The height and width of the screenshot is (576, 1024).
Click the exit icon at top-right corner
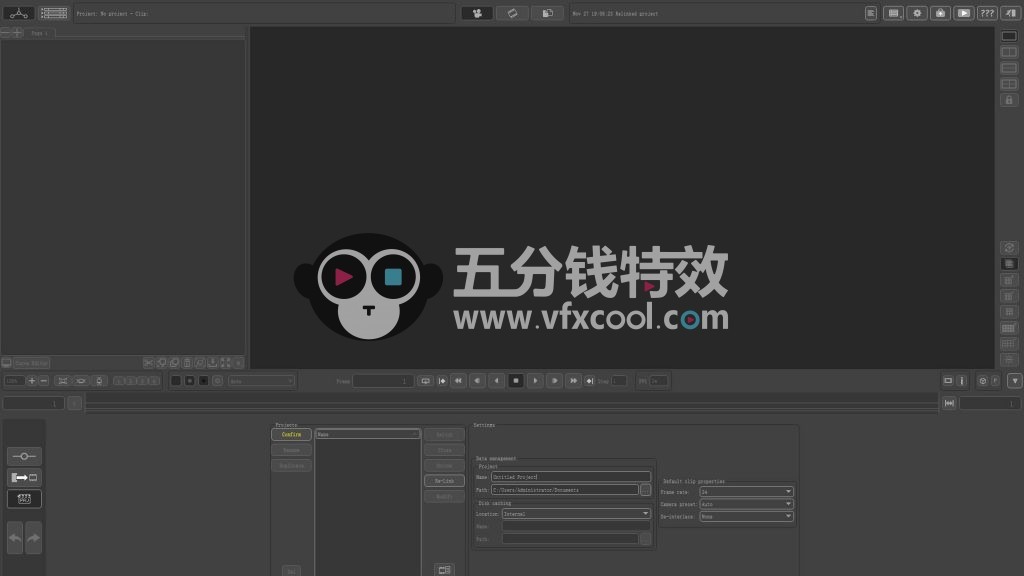pos(1010,13)
